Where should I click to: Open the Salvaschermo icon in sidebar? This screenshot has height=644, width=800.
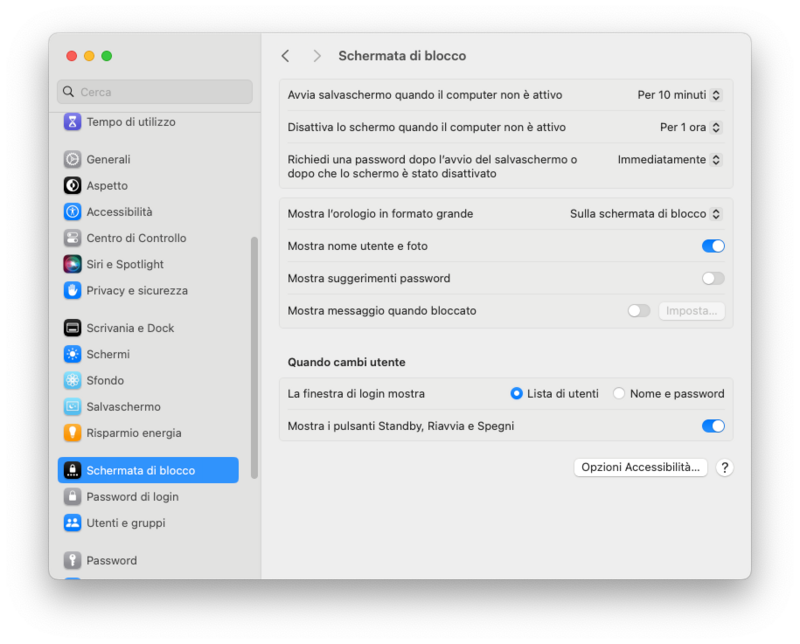[72, 407]
